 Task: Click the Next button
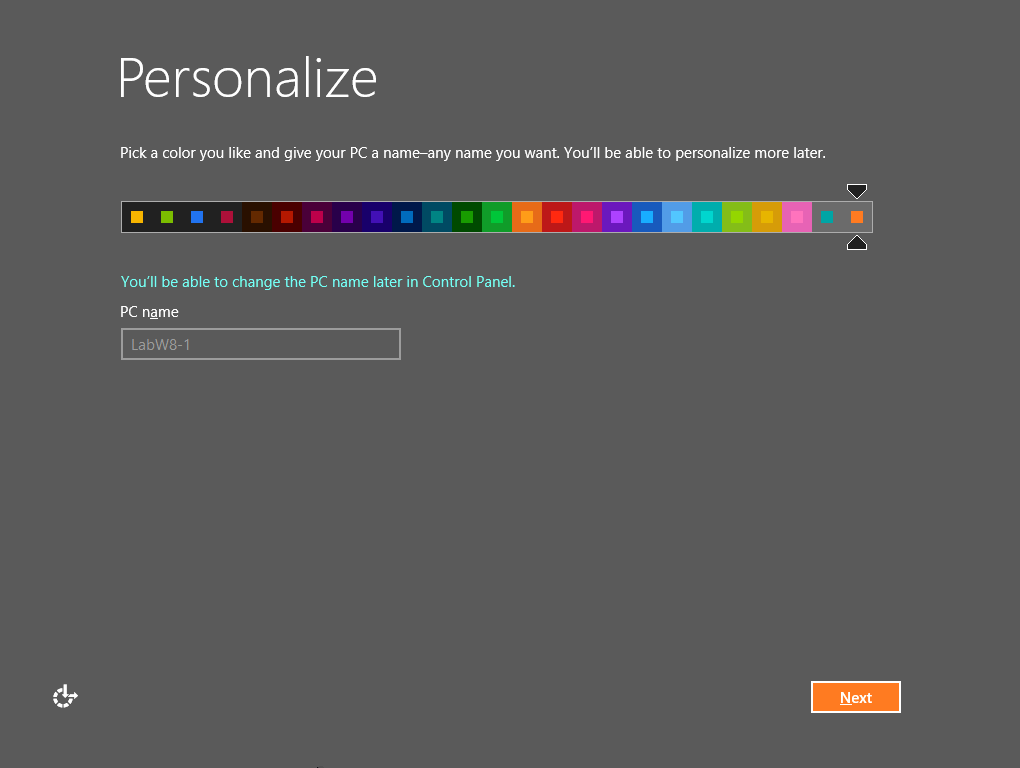coord(855,697)
